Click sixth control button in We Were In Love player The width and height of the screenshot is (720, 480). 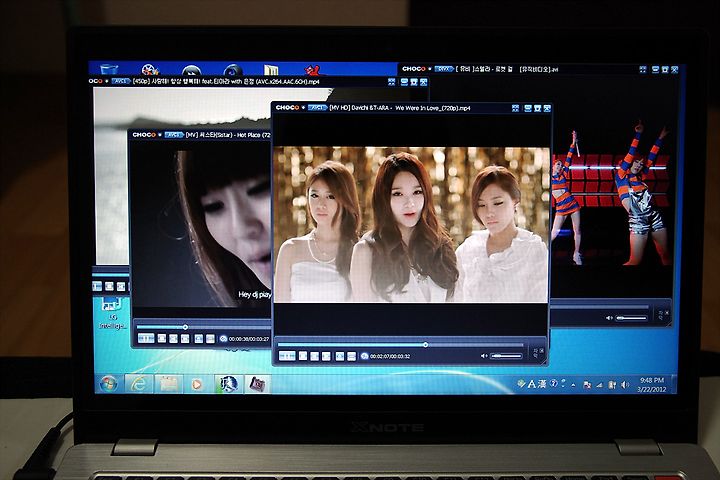[x=351, y=356]
